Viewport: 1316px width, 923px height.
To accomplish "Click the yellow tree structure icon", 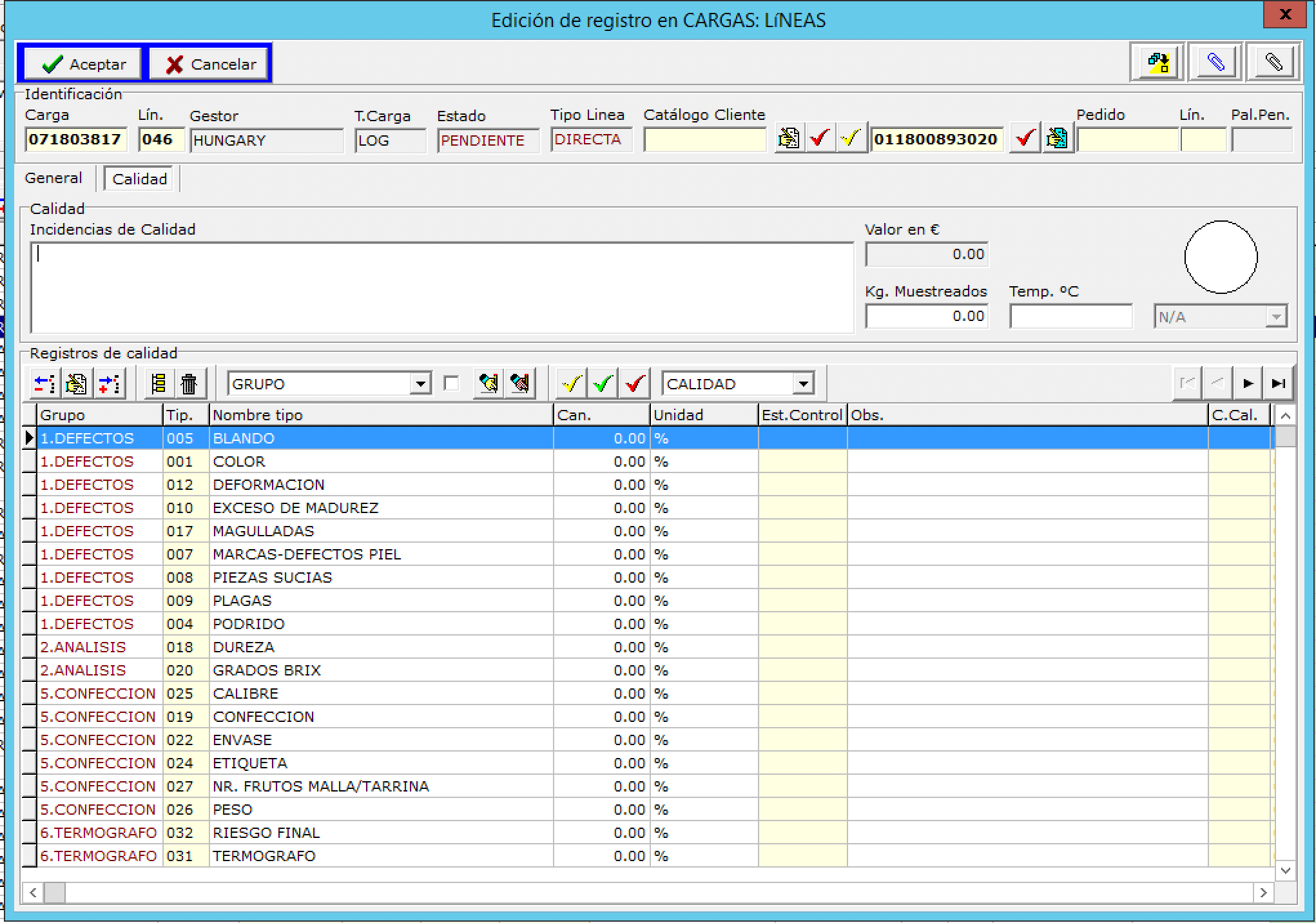I will (159, 384).
